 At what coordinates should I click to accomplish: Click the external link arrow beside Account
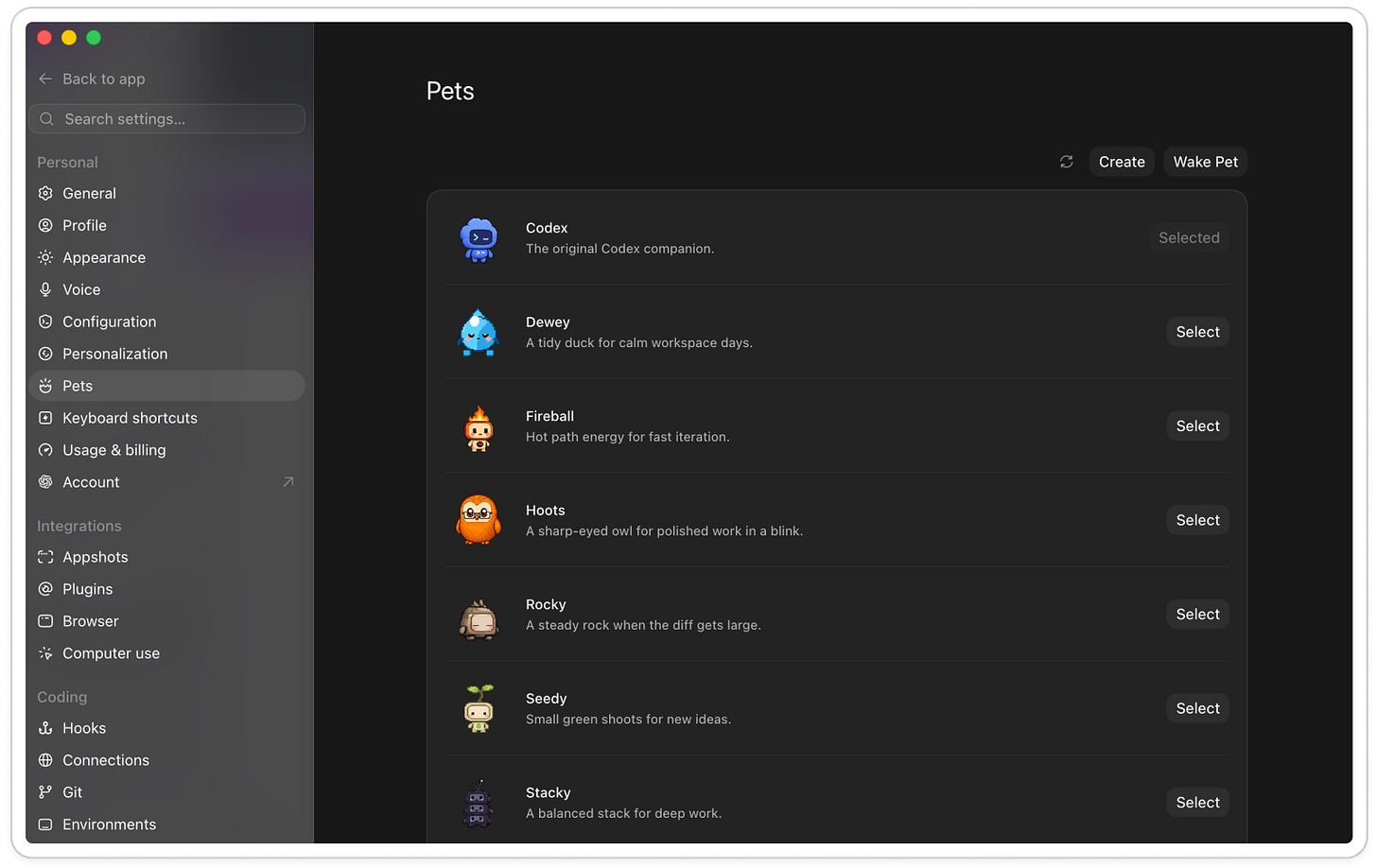click(288, 482)
